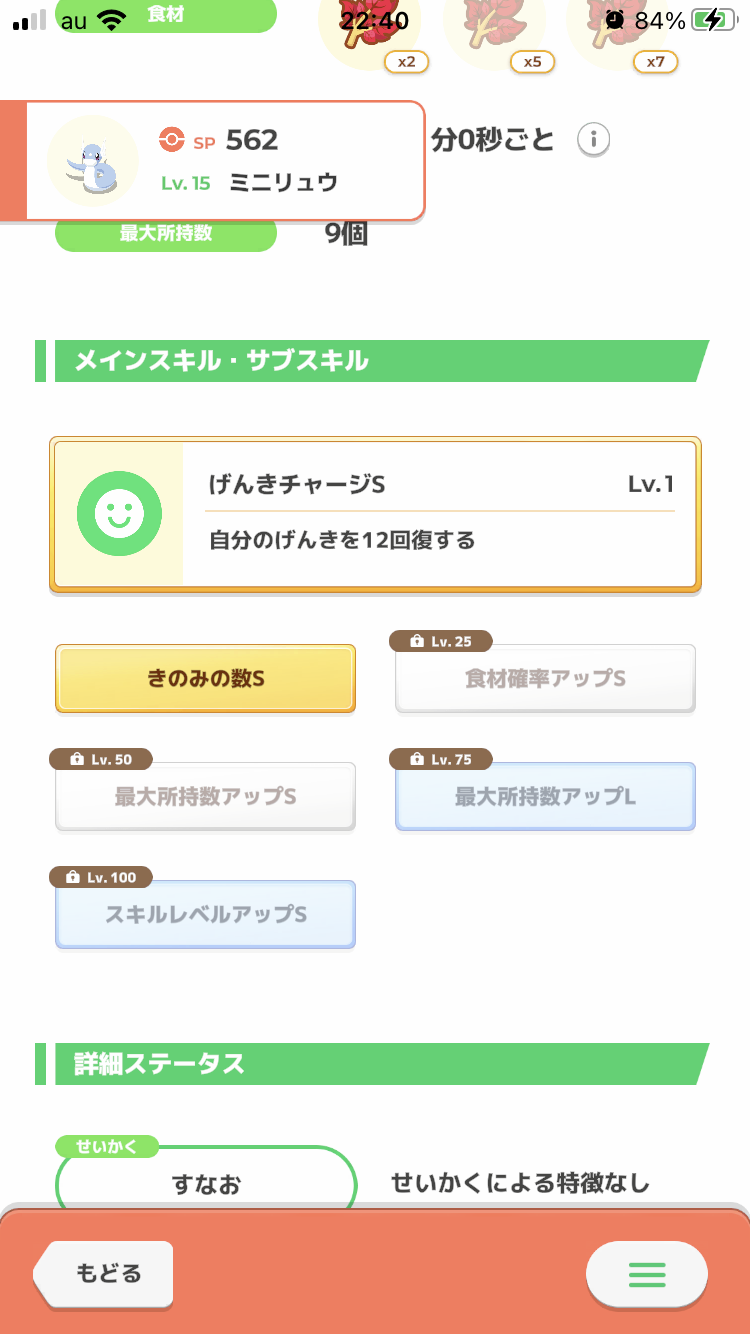Select the きのみの数S sub skill
This screenshot has height=1334, width=750.
tap(205, 679)
